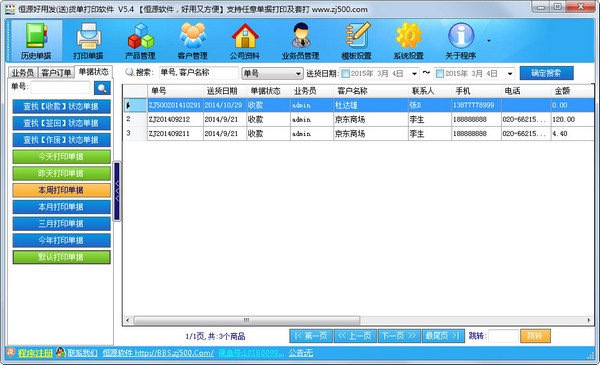Click orange 跳转 jump button

(535, 336)
